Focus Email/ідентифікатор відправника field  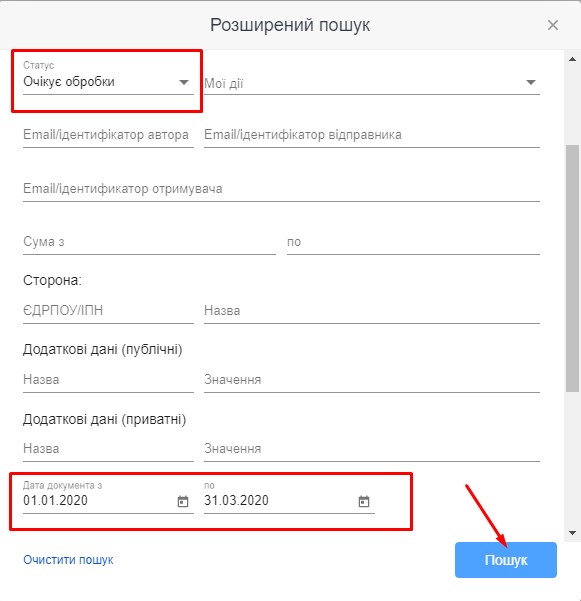[372, 135]
